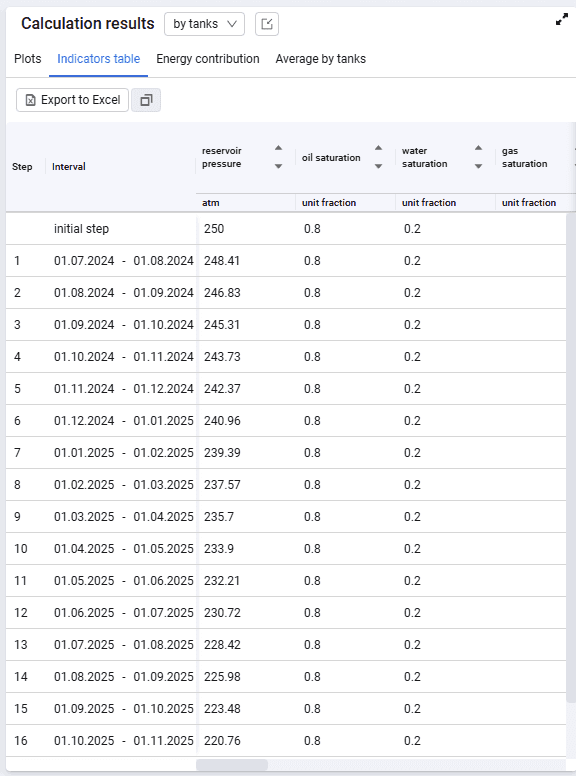Click the pressure value 220.76
This screenshot has width=576, height=776.
pyautogui.click(x=222, y=741)
